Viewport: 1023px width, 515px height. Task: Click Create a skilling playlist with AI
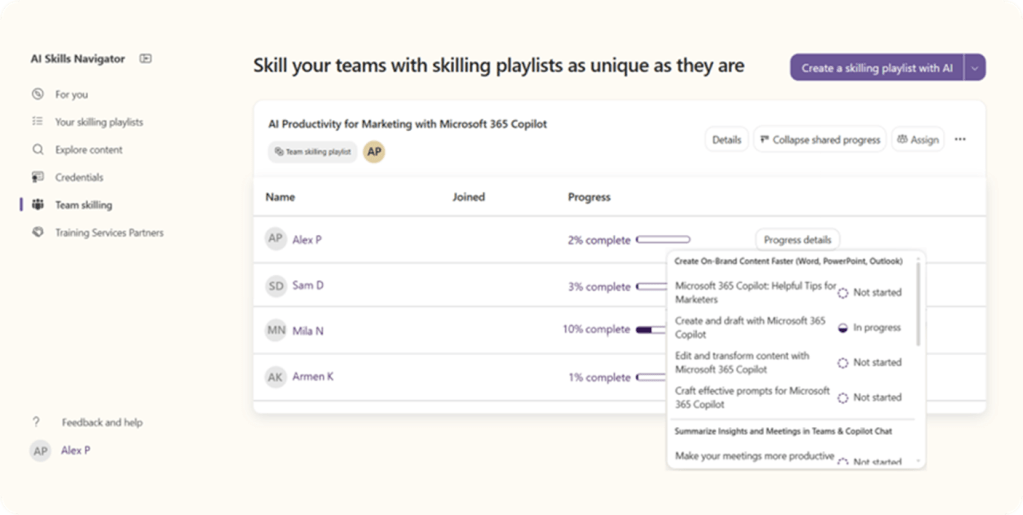876,68
